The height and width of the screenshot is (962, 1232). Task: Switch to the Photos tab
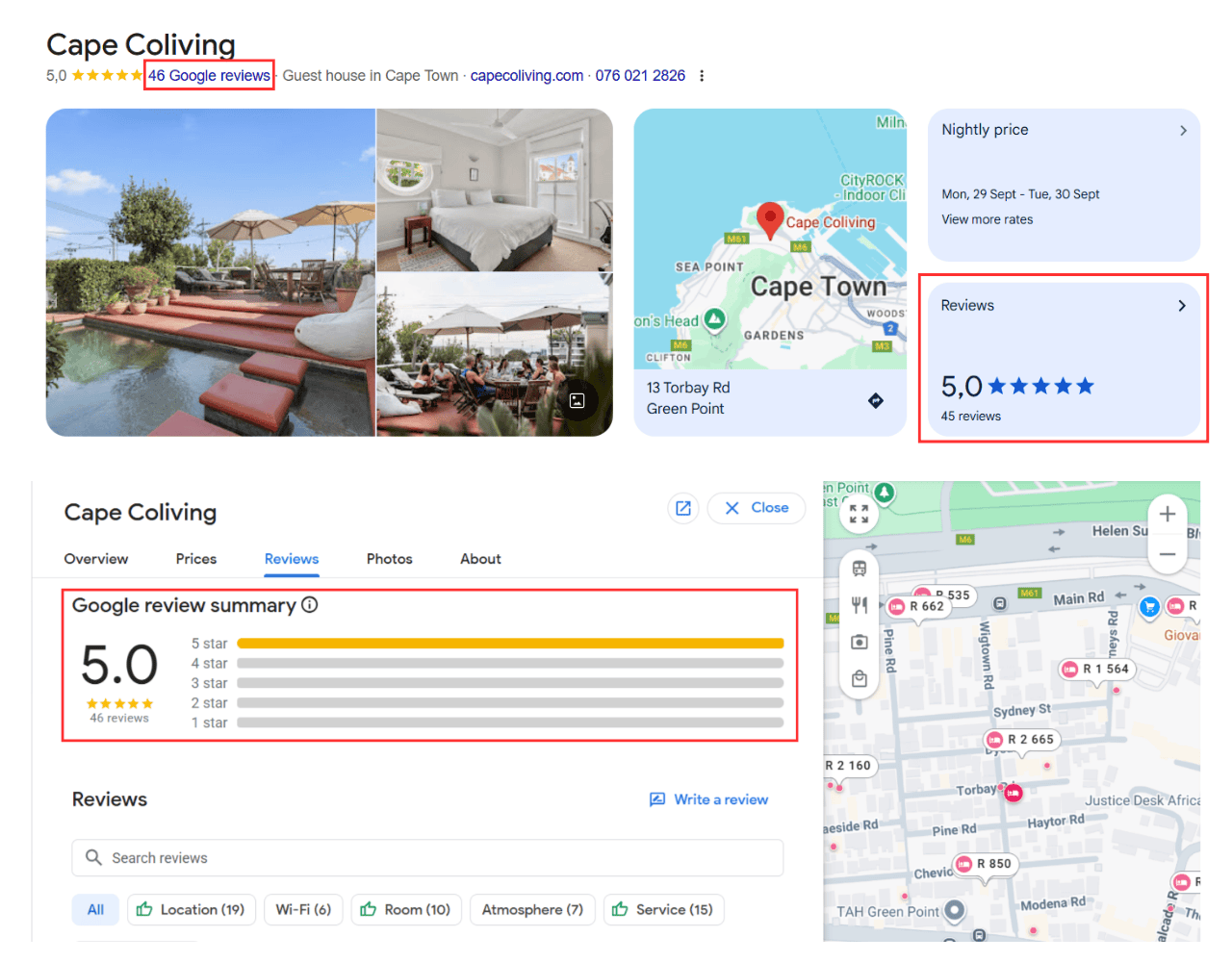click(389, 559)
